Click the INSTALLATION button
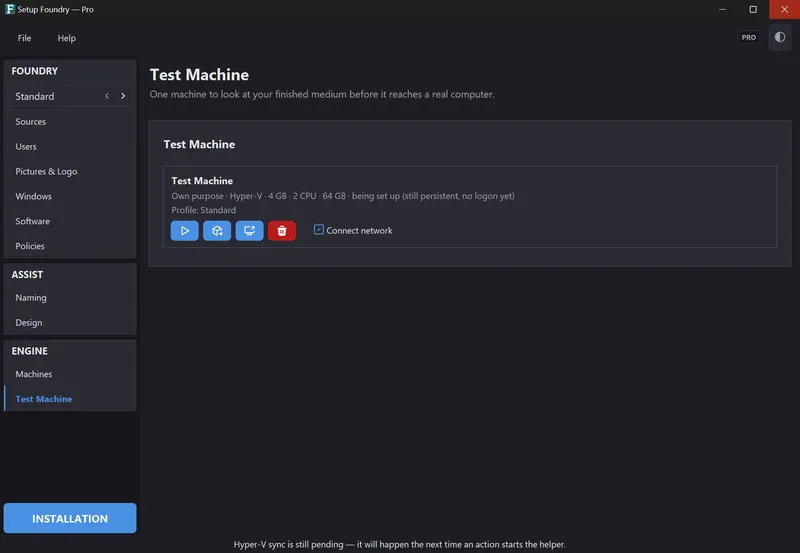This screenshot has height=553, width=800. 70,518
